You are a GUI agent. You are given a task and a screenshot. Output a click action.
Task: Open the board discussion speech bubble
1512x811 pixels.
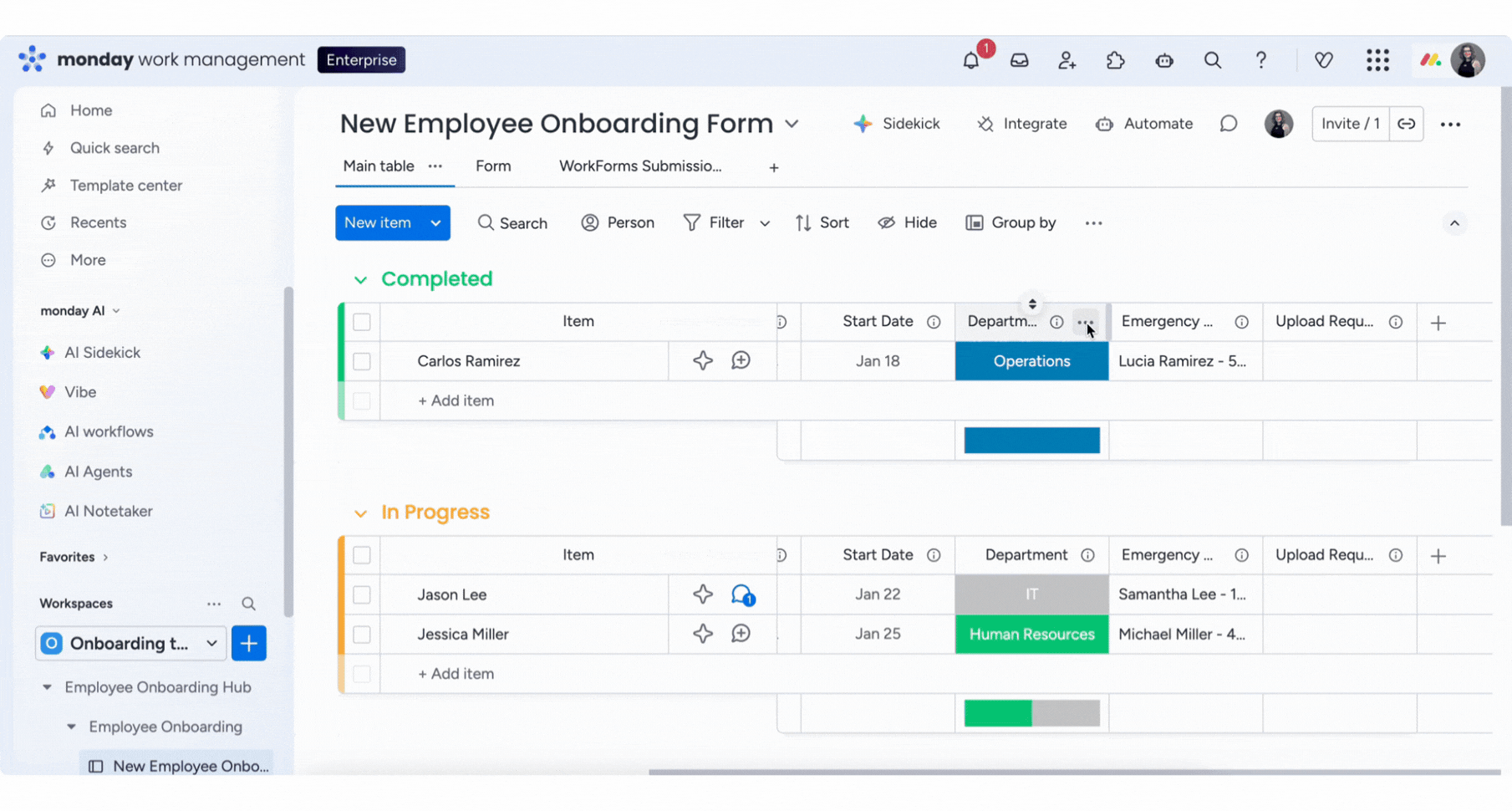pos(1228,124)
